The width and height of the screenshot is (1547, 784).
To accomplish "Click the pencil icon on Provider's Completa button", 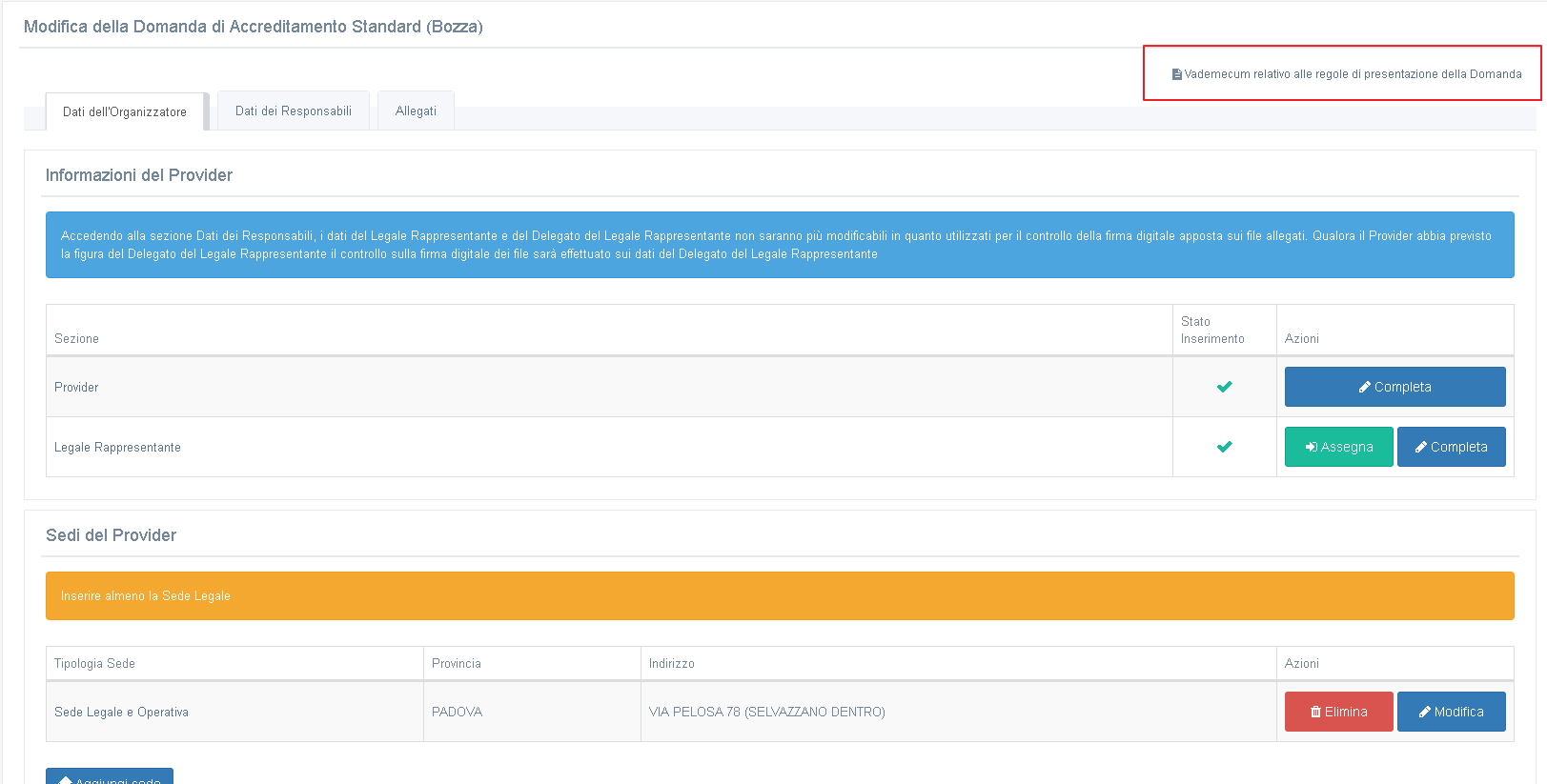I will pos(1365,388).
